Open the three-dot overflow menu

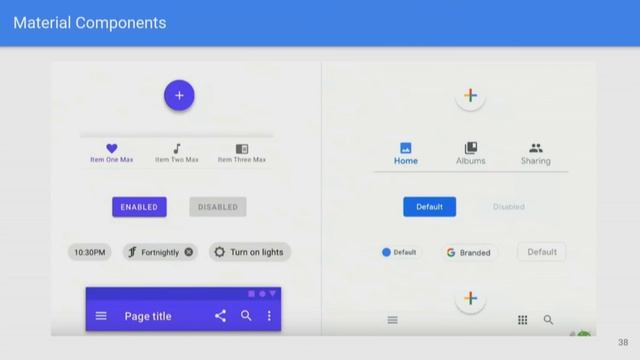[269, 316]
